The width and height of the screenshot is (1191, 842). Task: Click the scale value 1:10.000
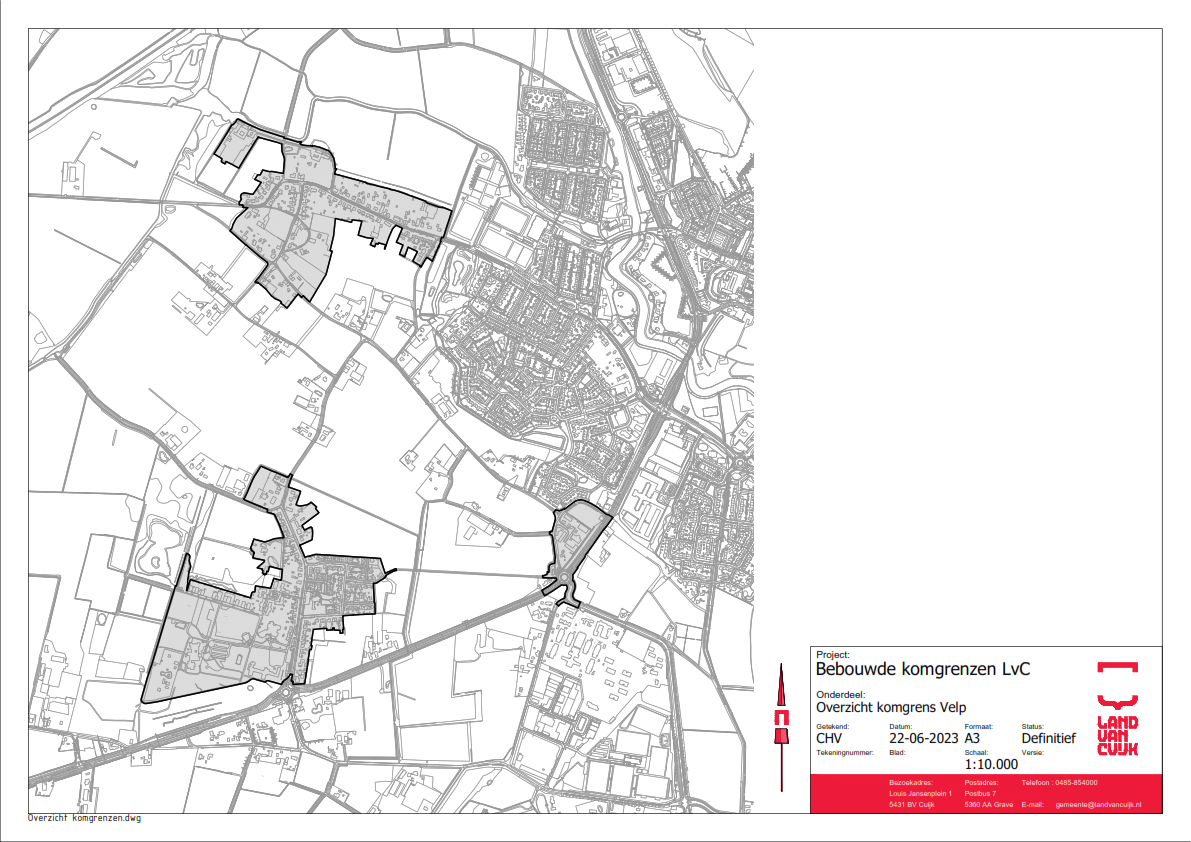pyautogui.click(x=991, y=764)
